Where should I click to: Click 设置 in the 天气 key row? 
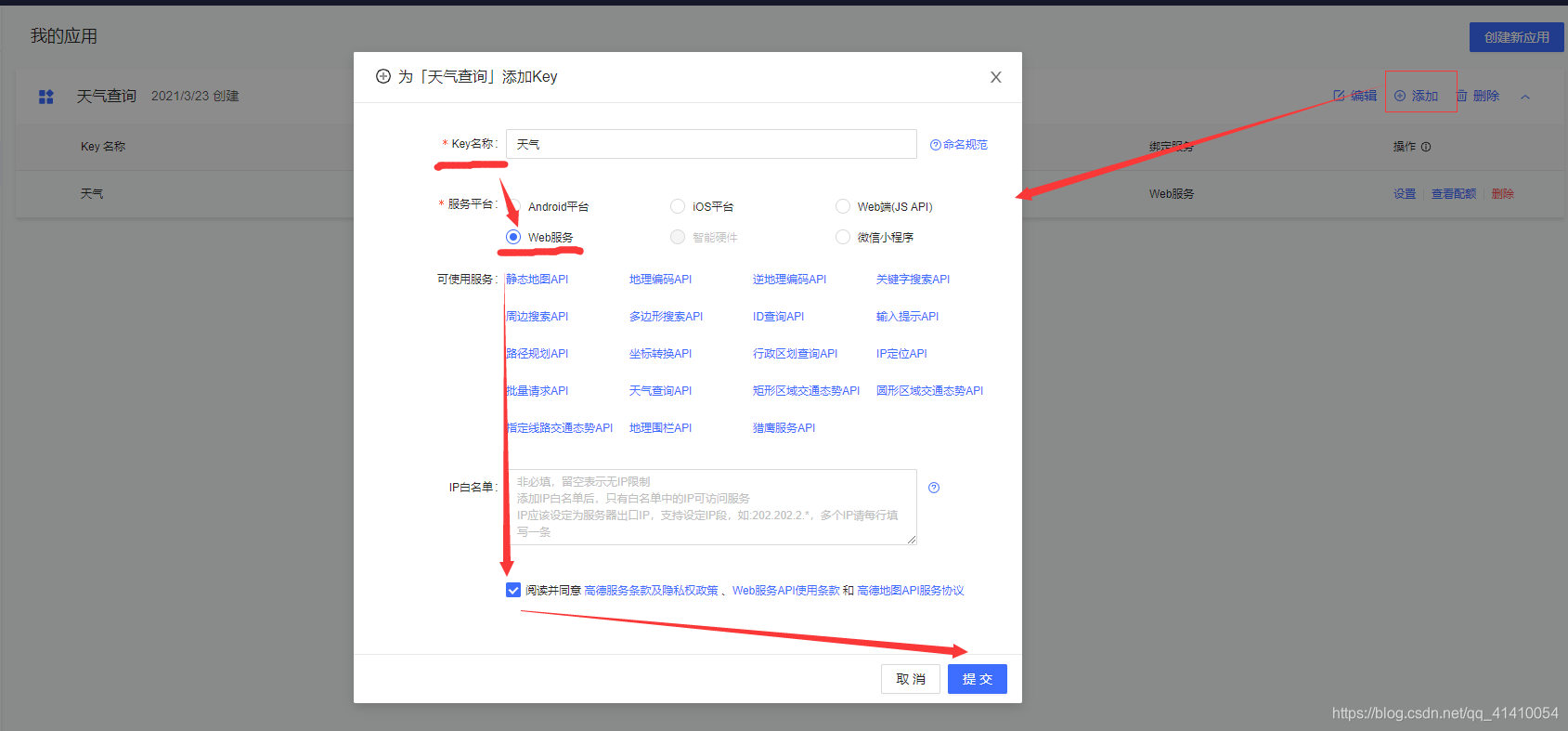click(1405, 194)
